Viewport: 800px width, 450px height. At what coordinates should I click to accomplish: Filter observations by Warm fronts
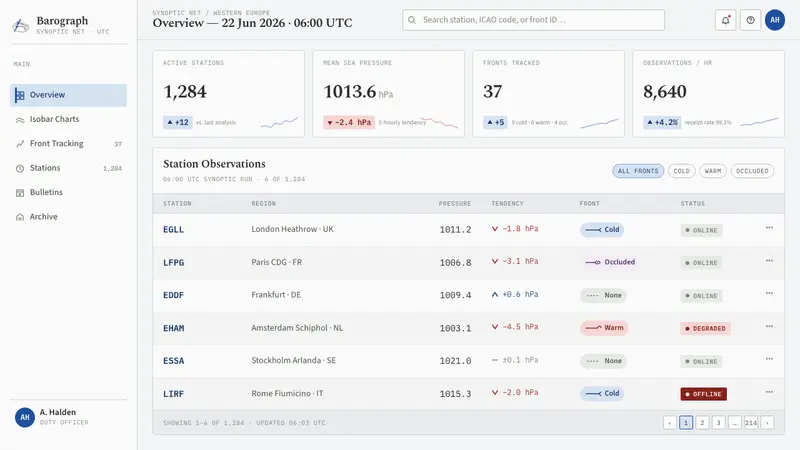713,171
